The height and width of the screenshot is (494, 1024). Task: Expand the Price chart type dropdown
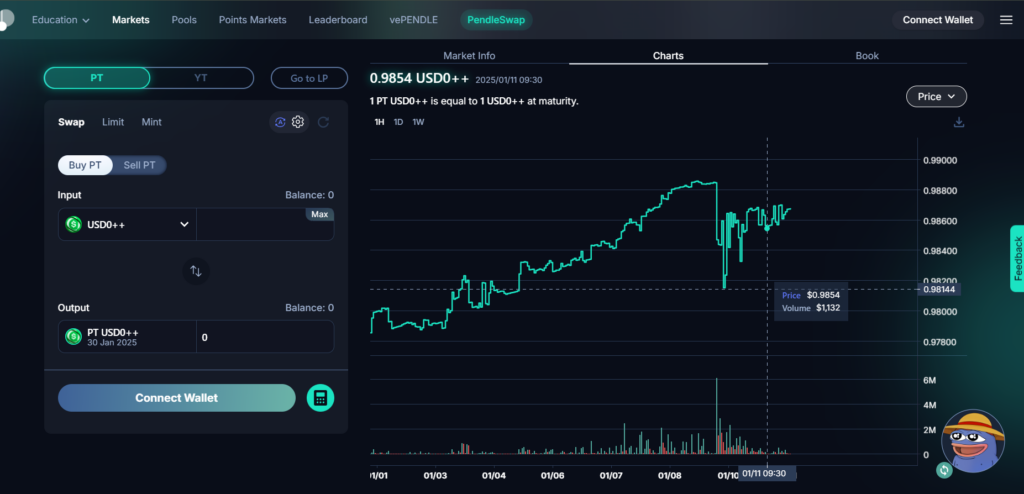click(936, 97)
